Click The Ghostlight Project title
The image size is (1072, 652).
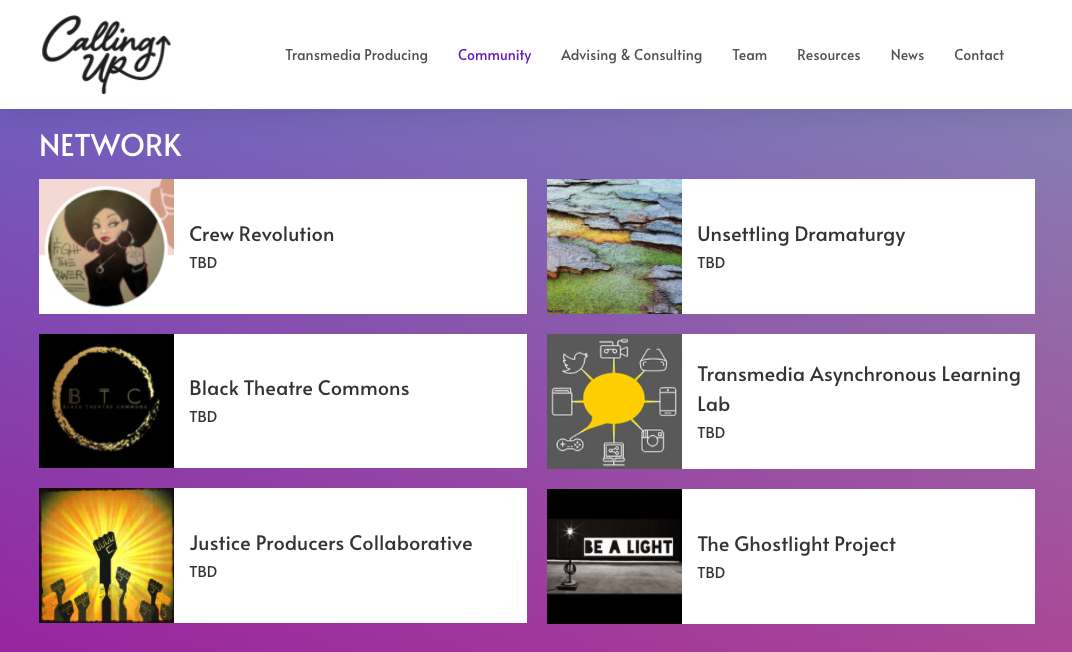pos(796,544)
